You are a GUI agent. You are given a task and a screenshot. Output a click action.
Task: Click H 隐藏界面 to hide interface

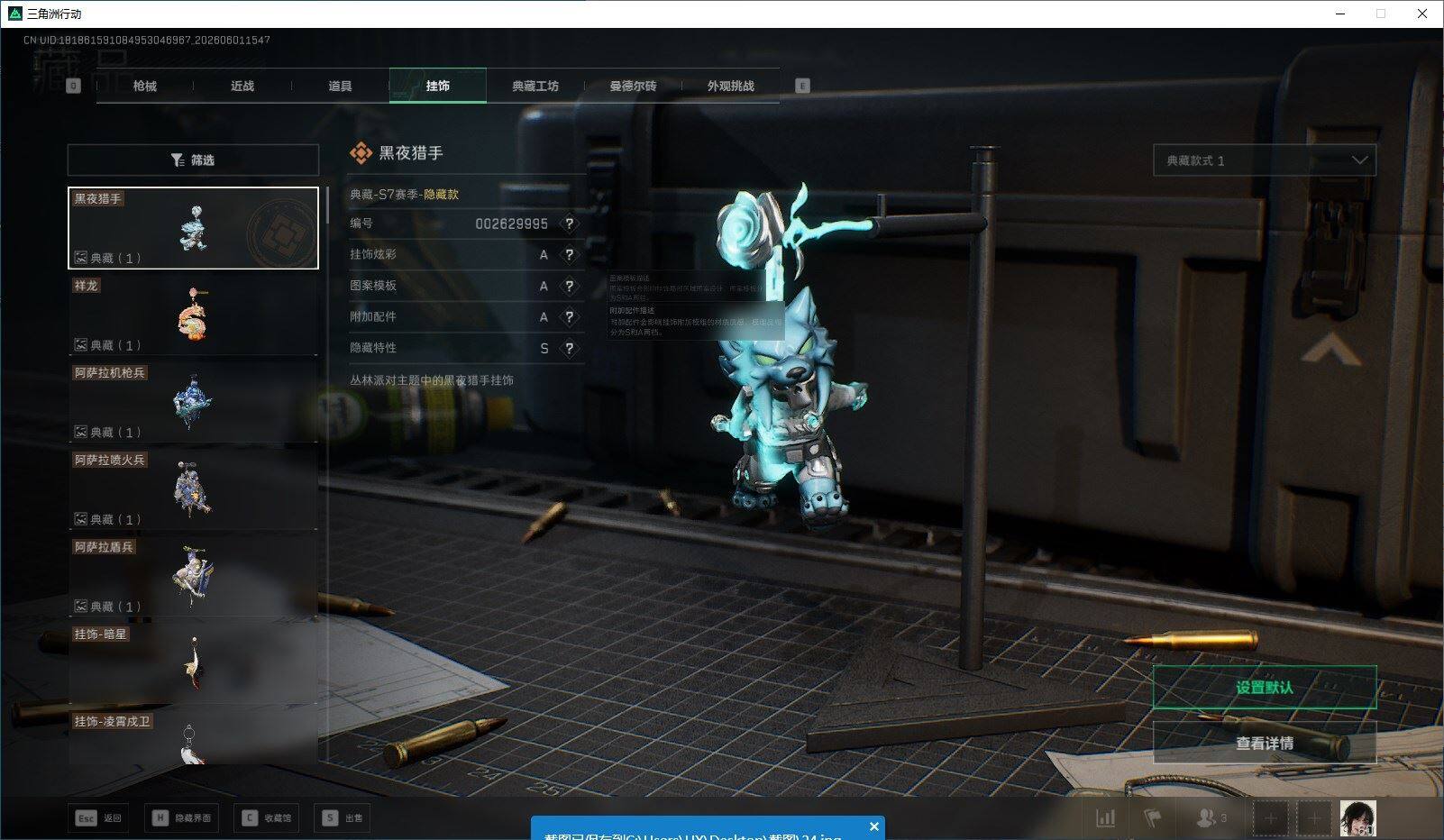[x=181, y=817]
